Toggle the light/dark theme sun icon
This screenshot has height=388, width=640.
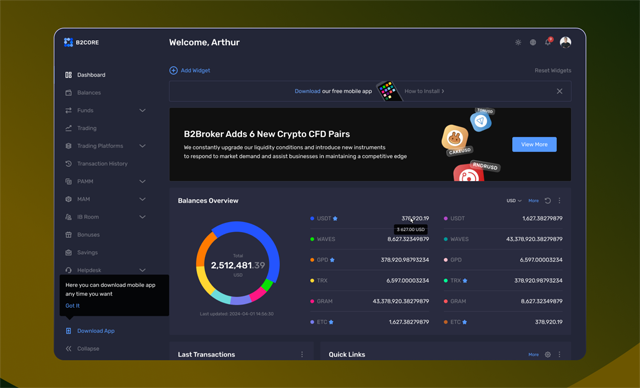click(x=518, y=42)
